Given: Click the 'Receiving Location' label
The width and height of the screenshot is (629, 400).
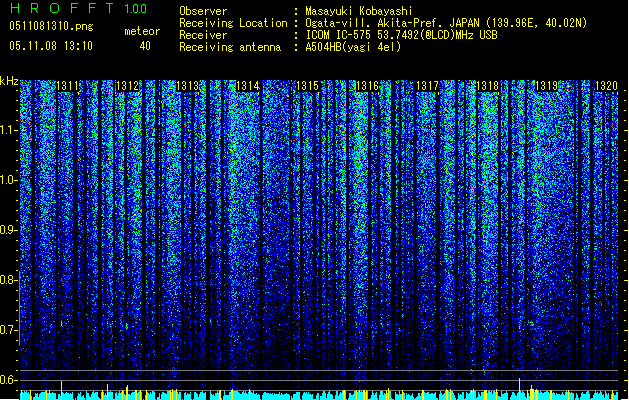Looking at the screenshot, I should point(233,23).
